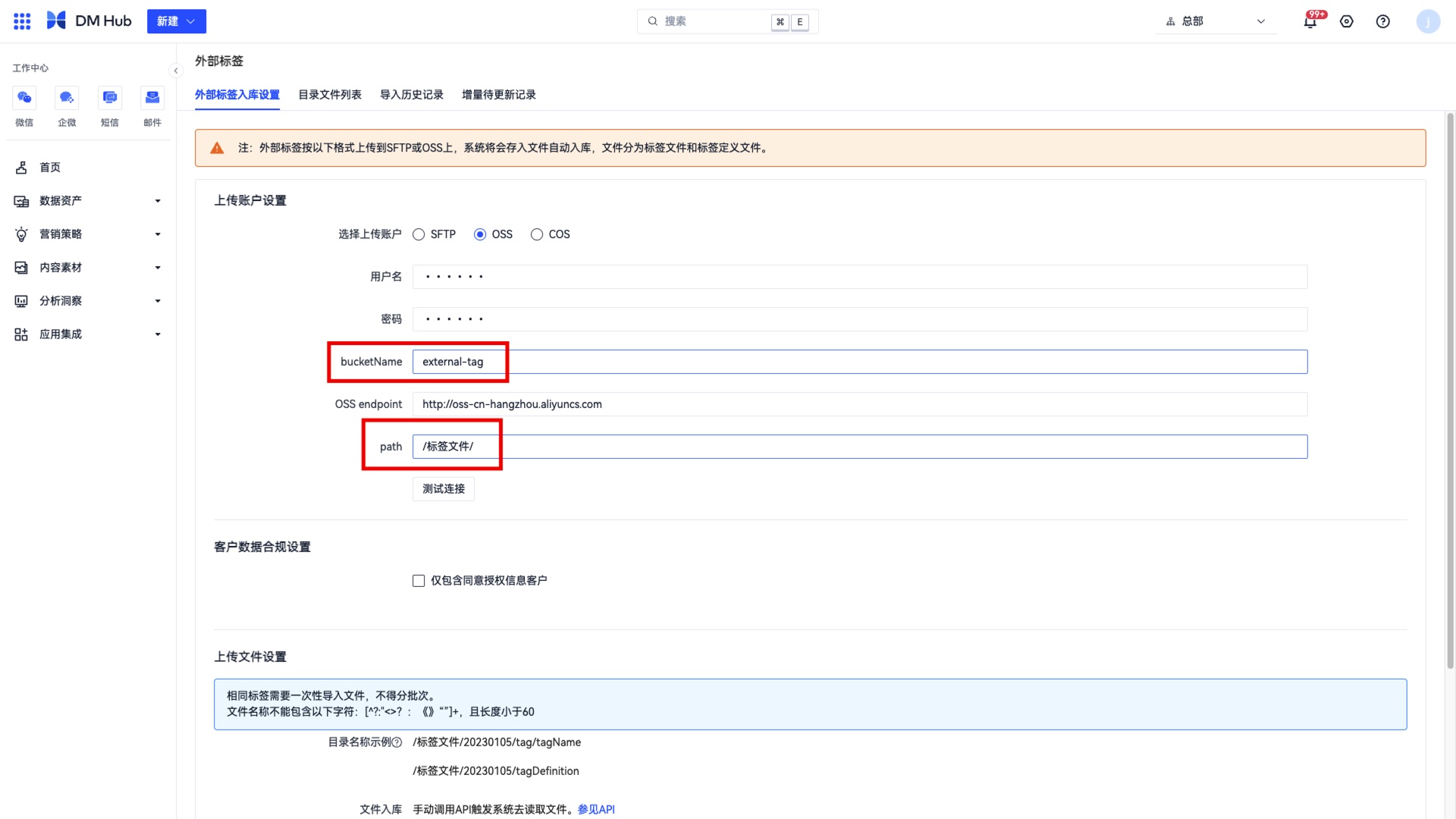Click the 数据资产 icon
1456x819 pixels.
tap(21, 201)
